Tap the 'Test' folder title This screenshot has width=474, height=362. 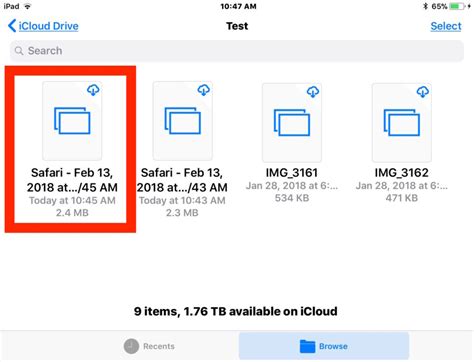[237, 26]
